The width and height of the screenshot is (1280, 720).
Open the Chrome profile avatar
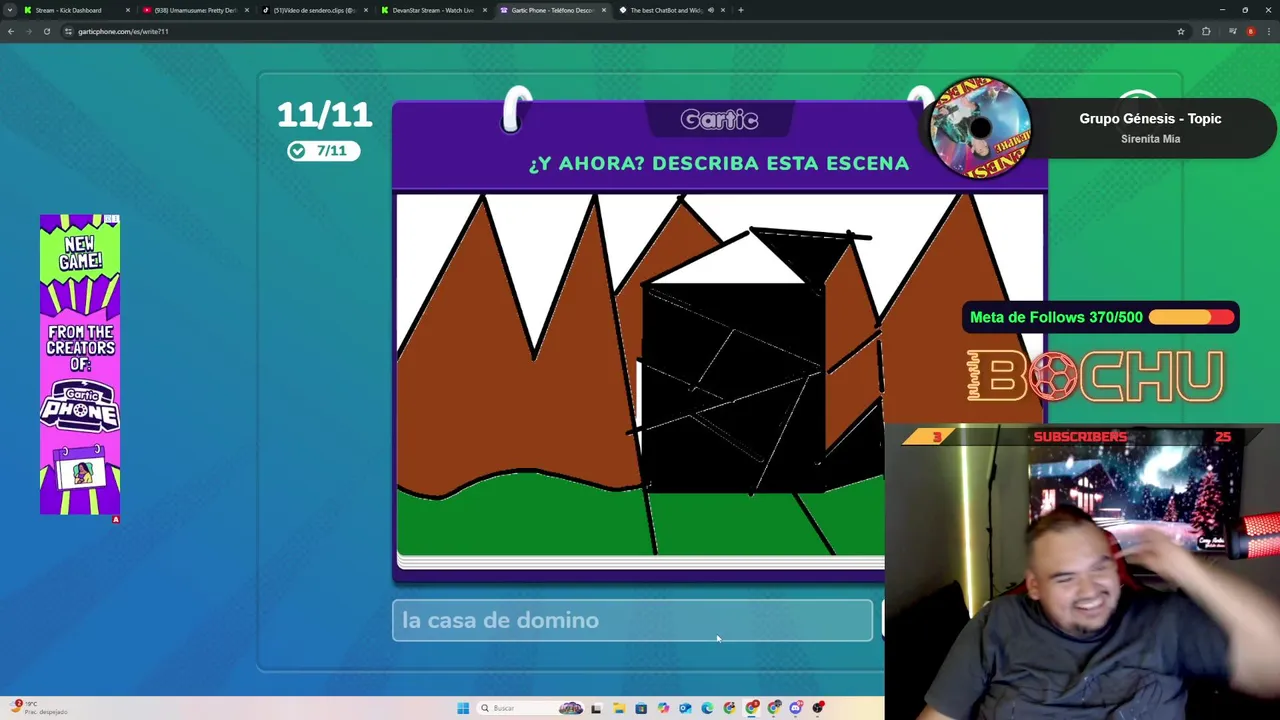pyautogui.click(x=1251, y=31)
